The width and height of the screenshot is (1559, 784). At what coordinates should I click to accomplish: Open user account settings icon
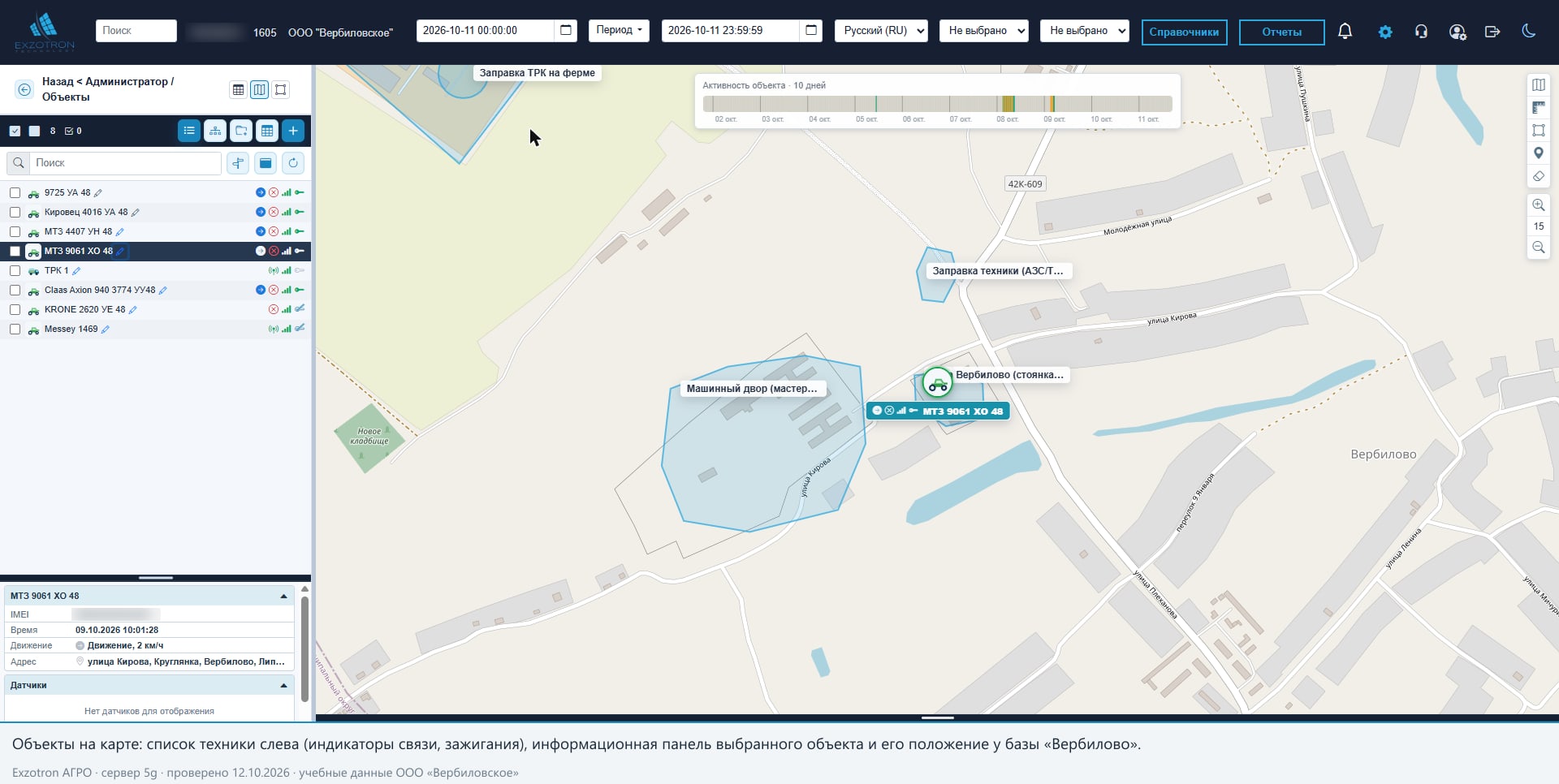click(x=1458, y=32)
